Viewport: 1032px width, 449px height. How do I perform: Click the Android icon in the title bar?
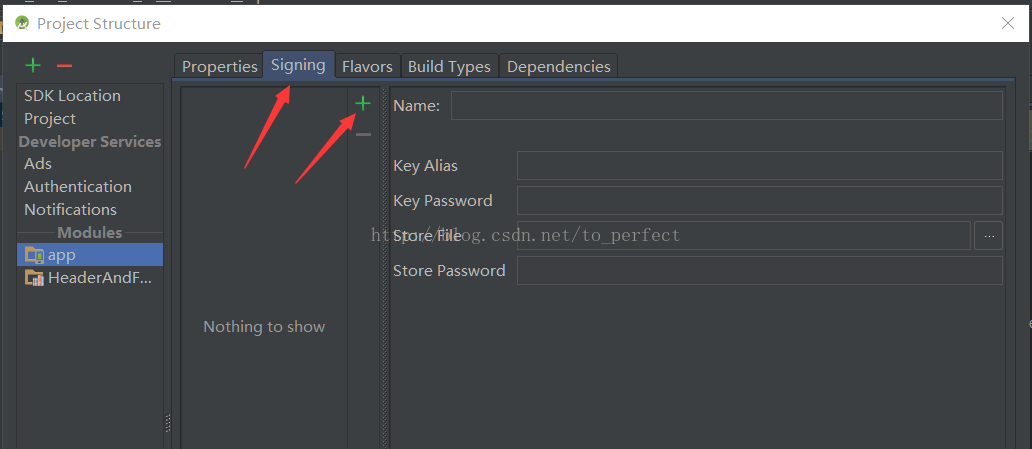[22, 23]
